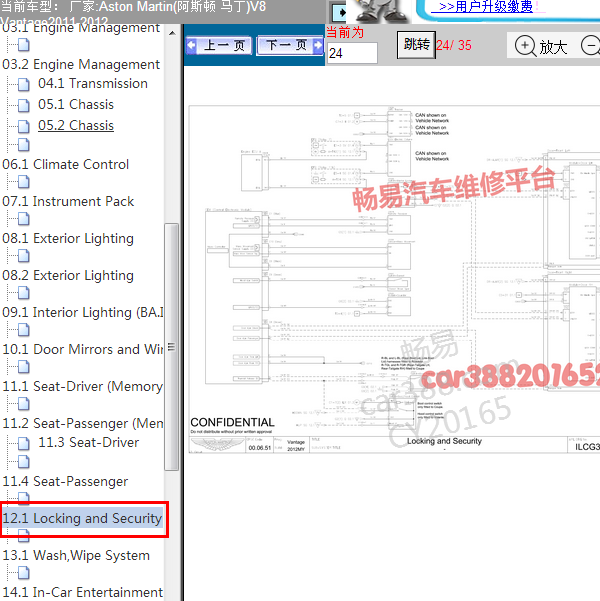
Task: Click the 24/ 35 page counter text
Action: coord(454,45)
